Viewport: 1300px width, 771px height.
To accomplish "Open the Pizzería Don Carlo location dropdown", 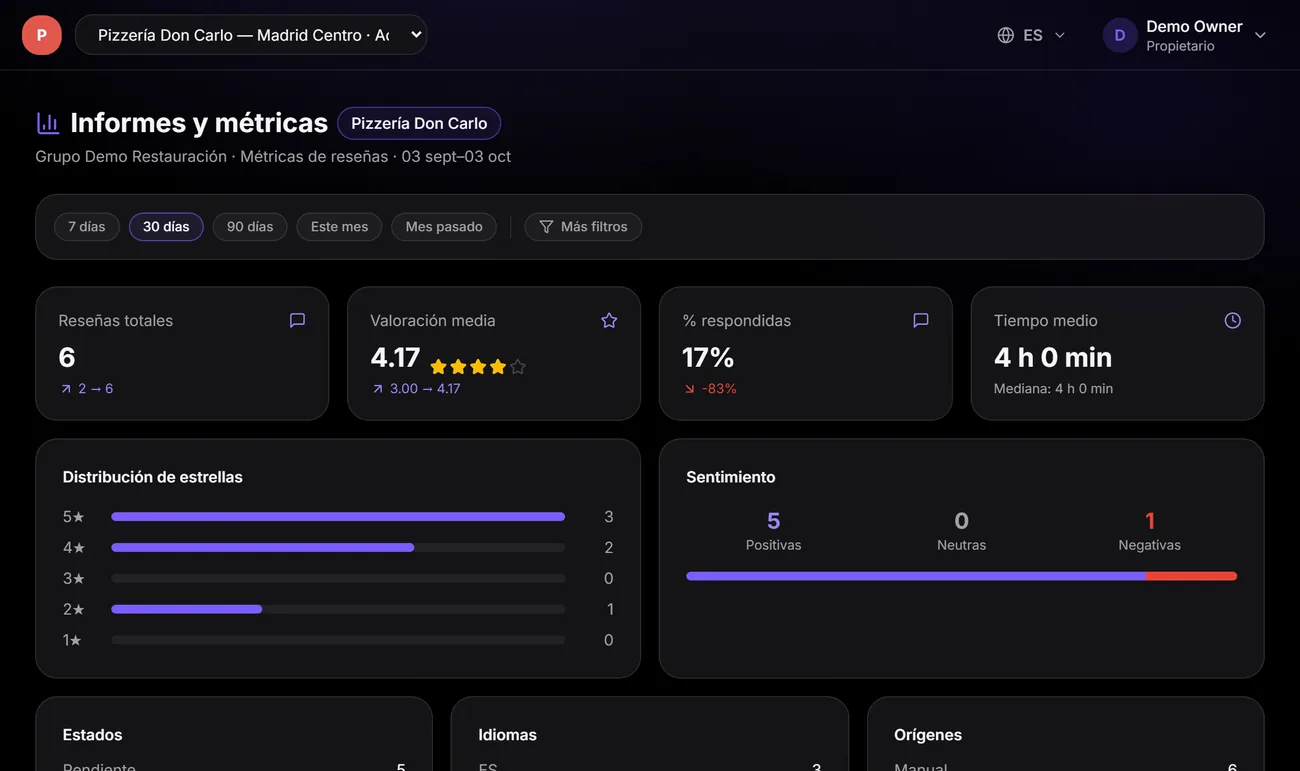I will [x=251, y=35].
